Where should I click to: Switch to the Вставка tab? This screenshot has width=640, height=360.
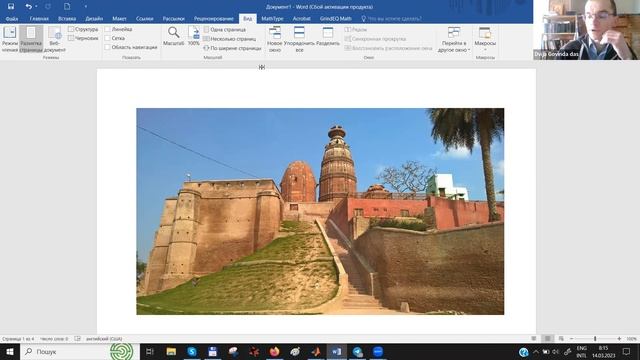67,18
